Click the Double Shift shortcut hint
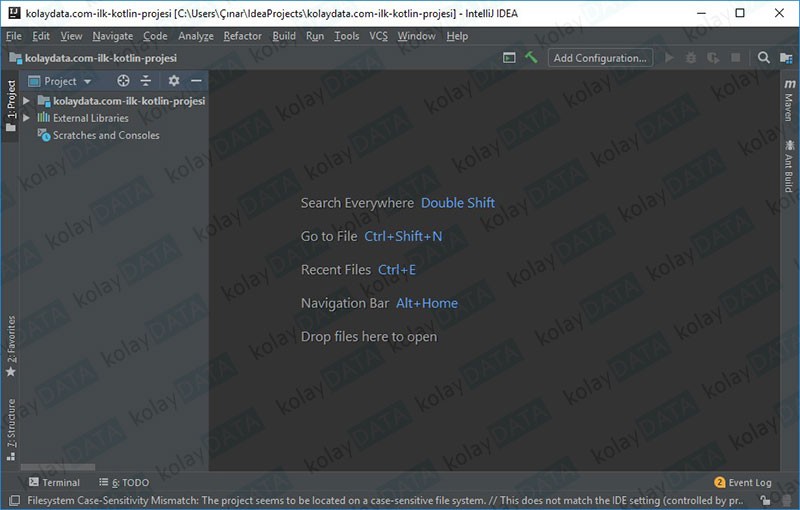The width and height of the screenshot is (800, 510). 458,203
